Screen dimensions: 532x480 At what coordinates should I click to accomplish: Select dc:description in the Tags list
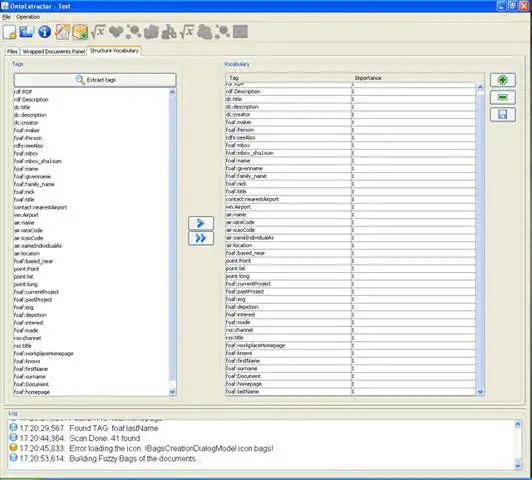click(x=91, y=115)
